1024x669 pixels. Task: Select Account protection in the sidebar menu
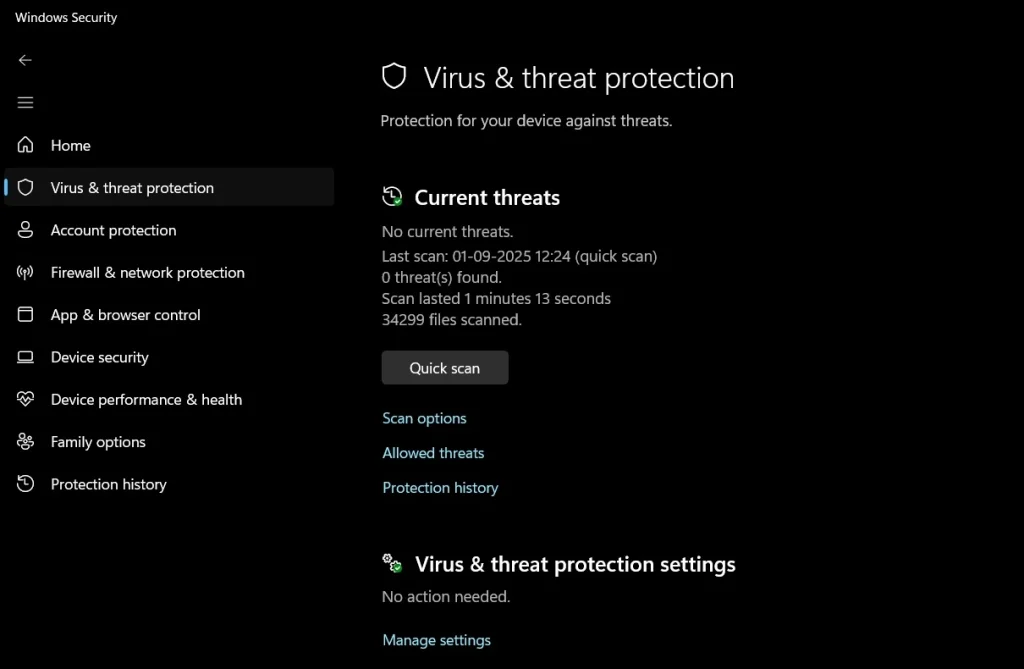coord(113,230)
